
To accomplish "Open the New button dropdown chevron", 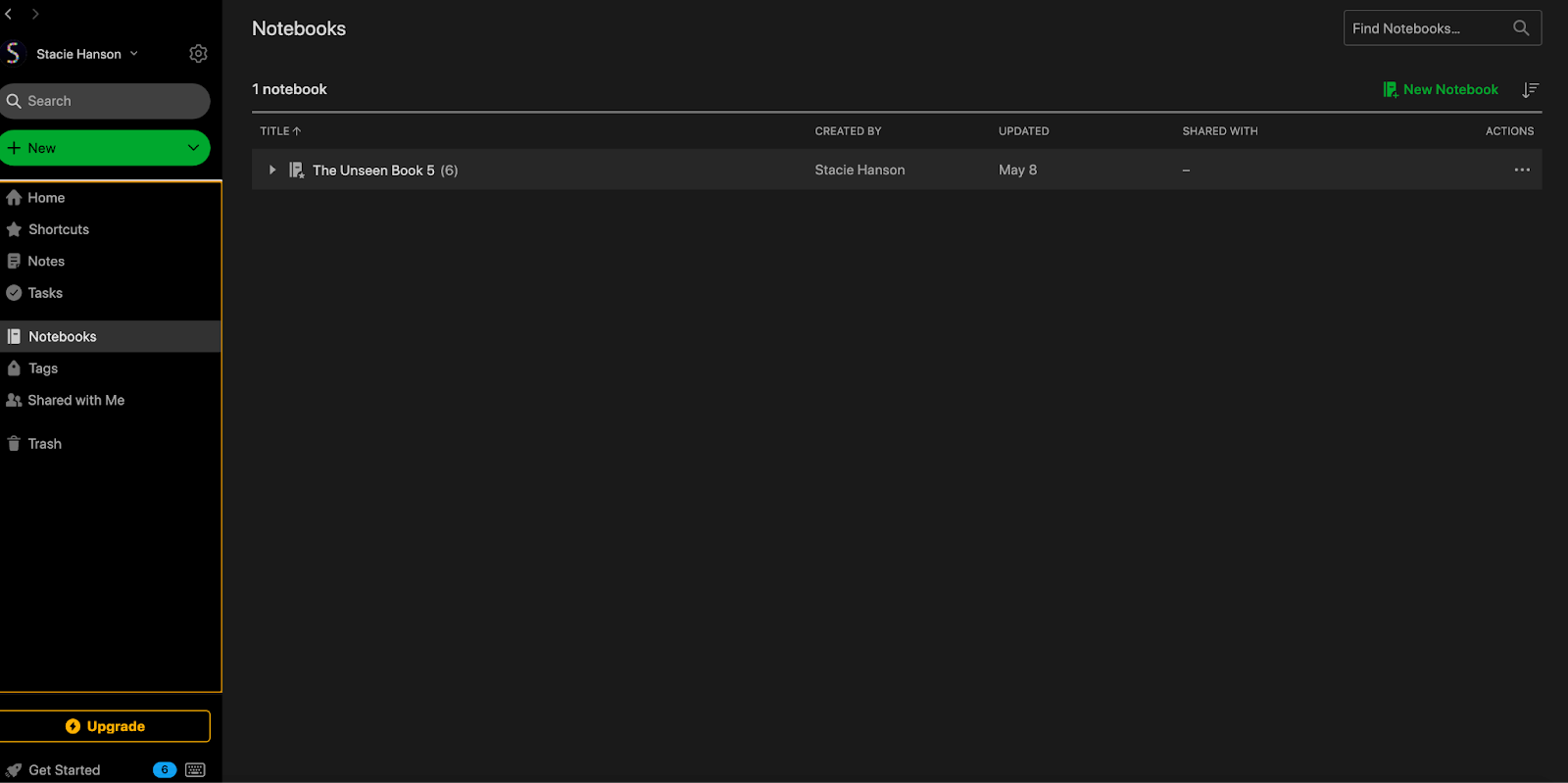I will pyautogui.click(x=193, y=148).
